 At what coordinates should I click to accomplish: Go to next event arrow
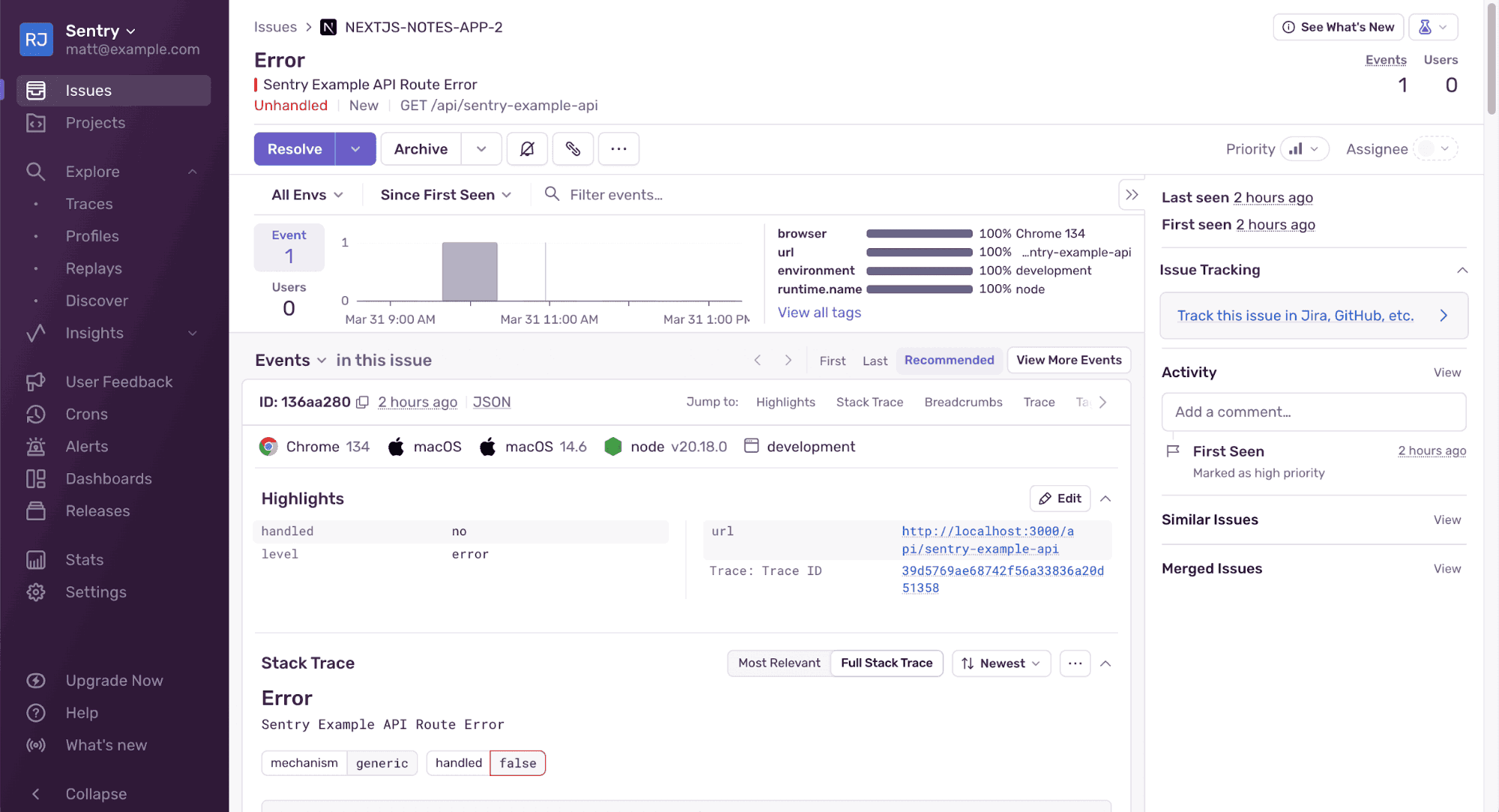point(788,361)
